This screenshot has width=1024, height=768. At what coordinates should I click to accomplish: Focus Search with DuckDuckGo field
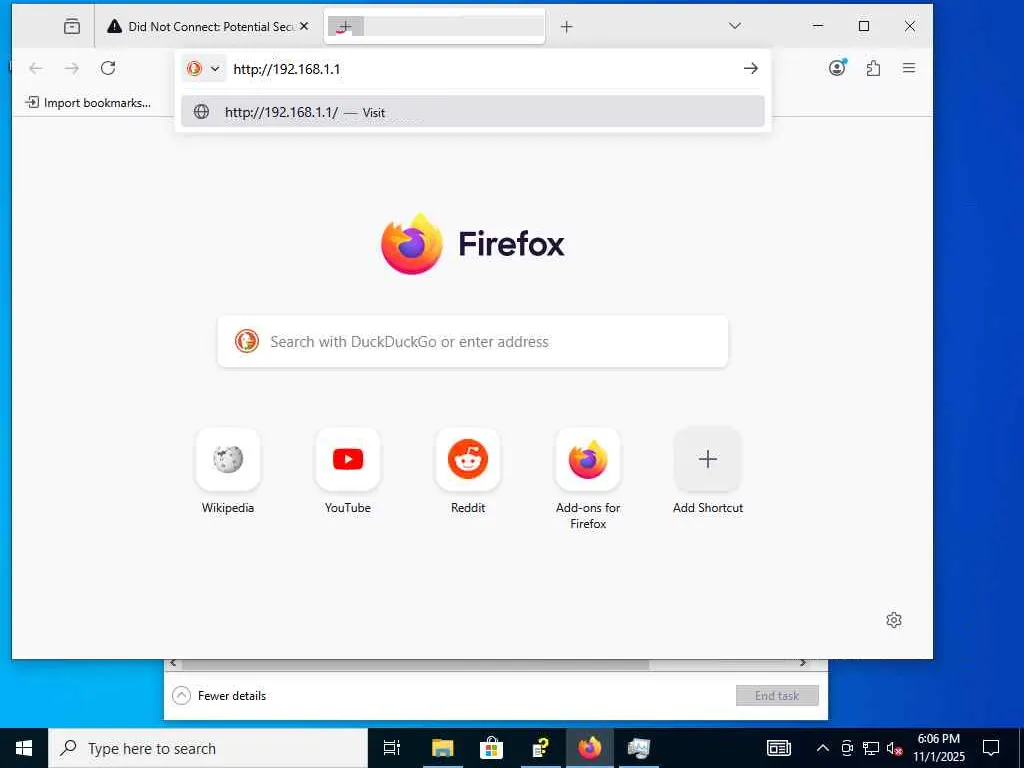[x=472, y=342]
